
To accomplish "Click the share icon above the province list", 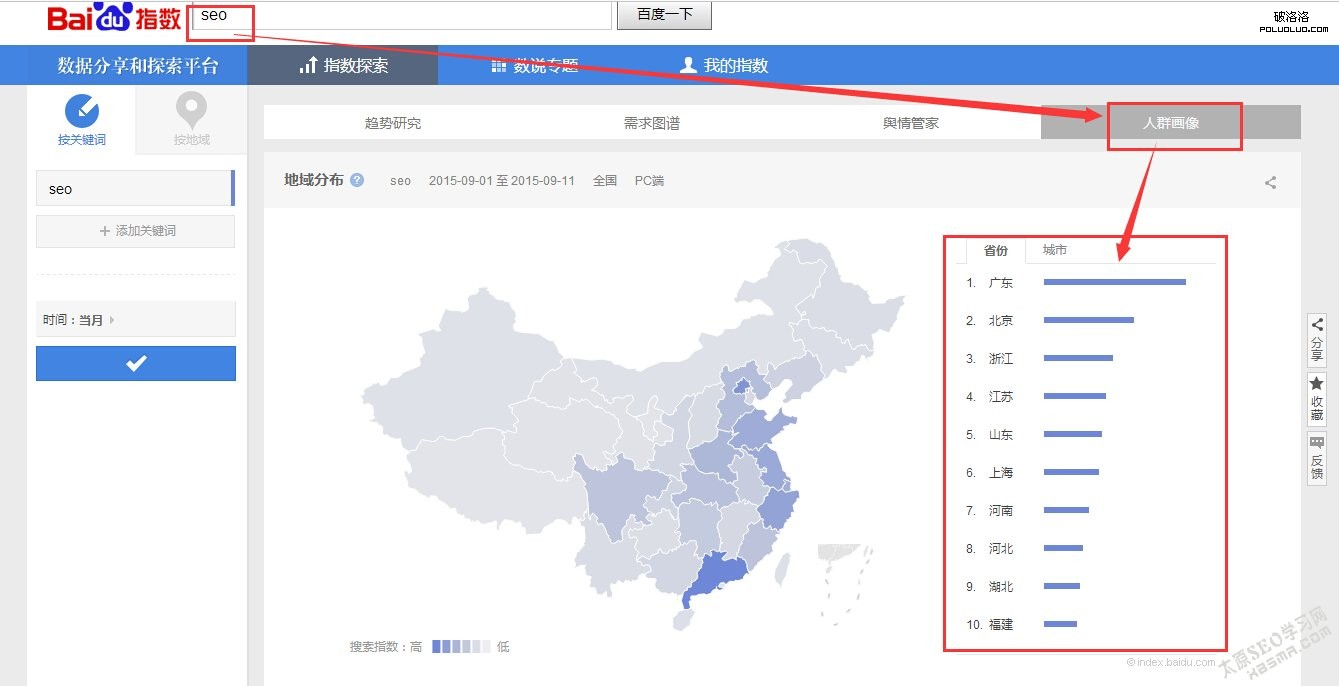I will pyautogui.click(x=1270, y=182).
